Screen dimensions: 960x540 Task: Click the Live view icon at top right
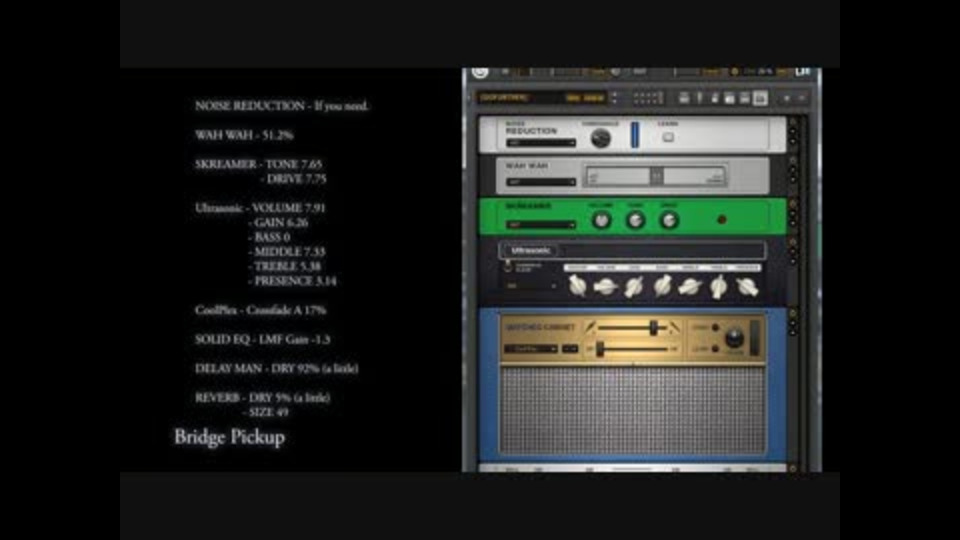click(x=803, y=72)
